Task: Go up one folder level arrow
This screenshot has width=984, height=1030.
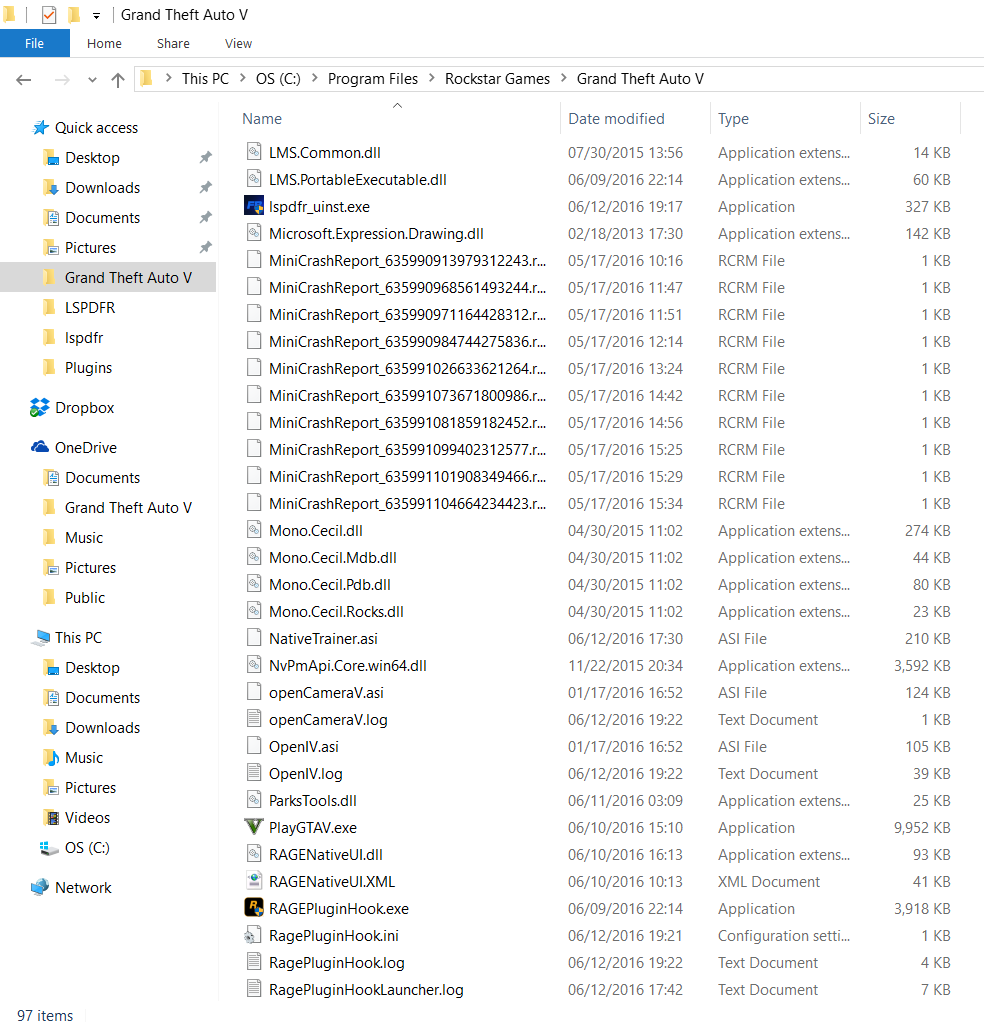Action: [118, 79]
